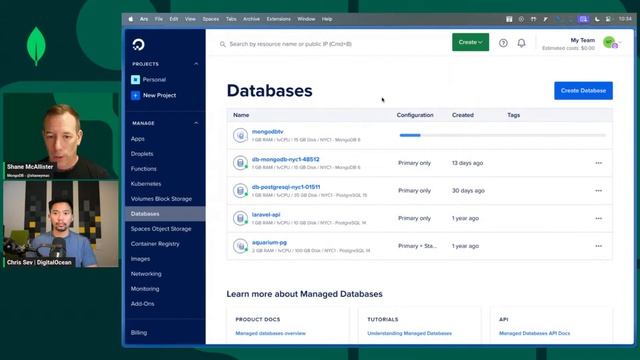Click the db-mongodb-nyc1-48512 database icon
The width and height of the screenshot is (640, 360).
tap(240, 163)
